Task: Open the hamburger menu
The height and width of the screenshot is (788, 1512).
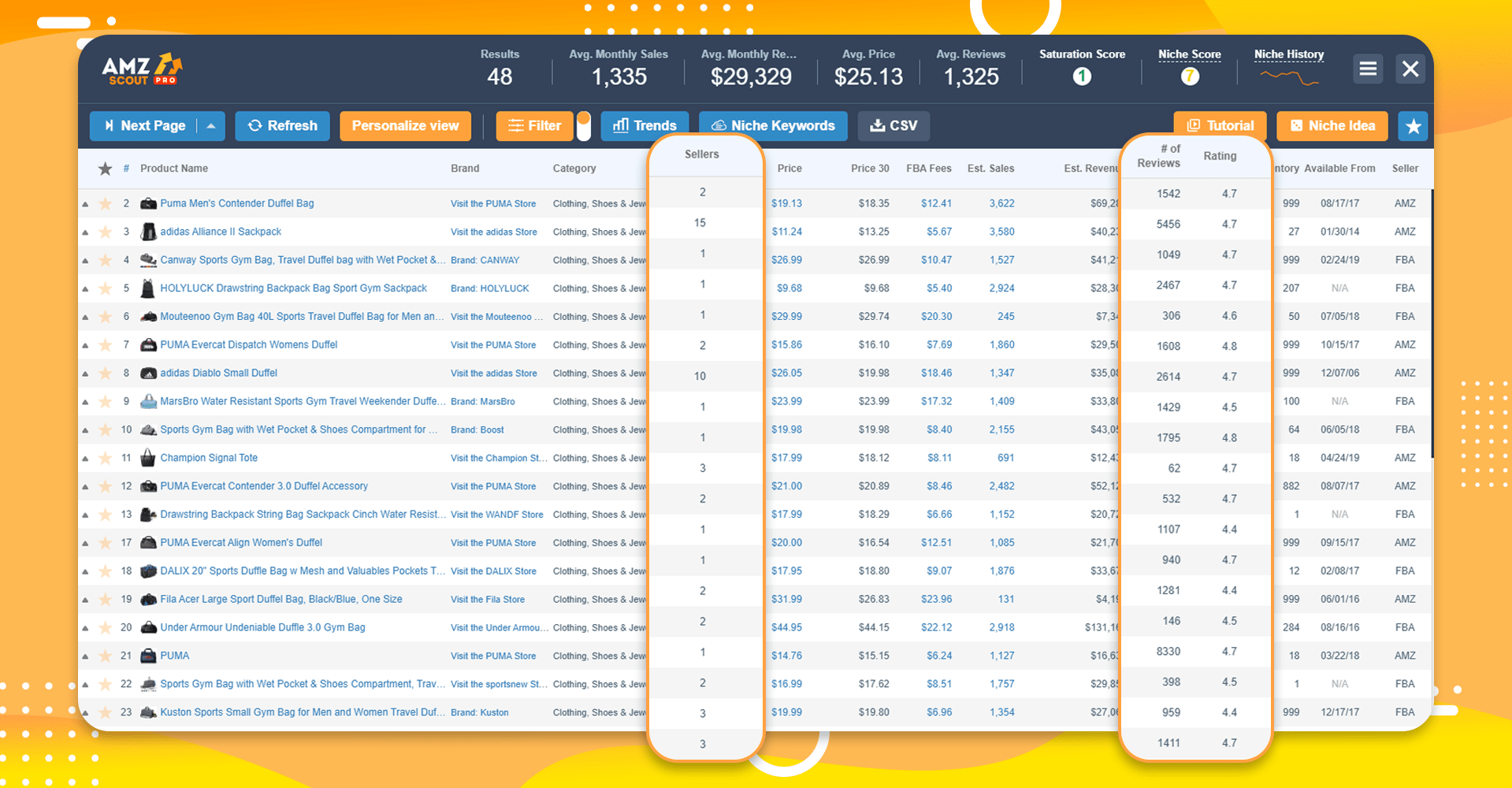Action: pos(1368,69)
